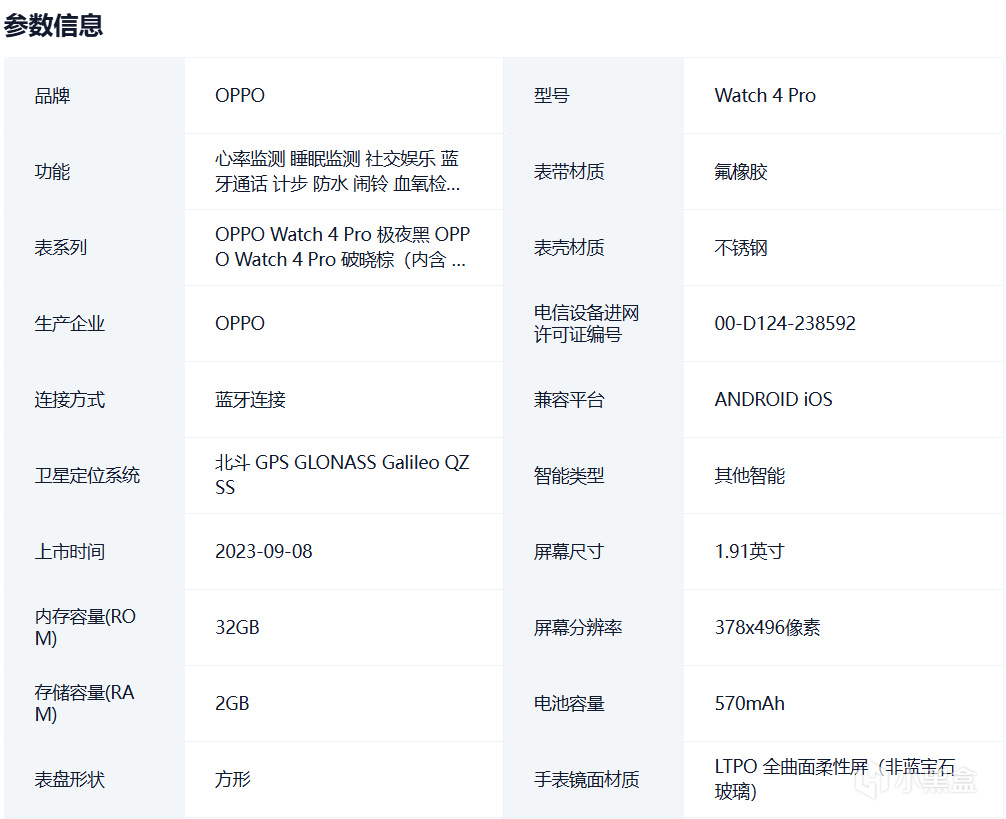This screenshot has width=1006, height=819.
Task: Click the 表系列 label
Action: click(x=61, y=248)
